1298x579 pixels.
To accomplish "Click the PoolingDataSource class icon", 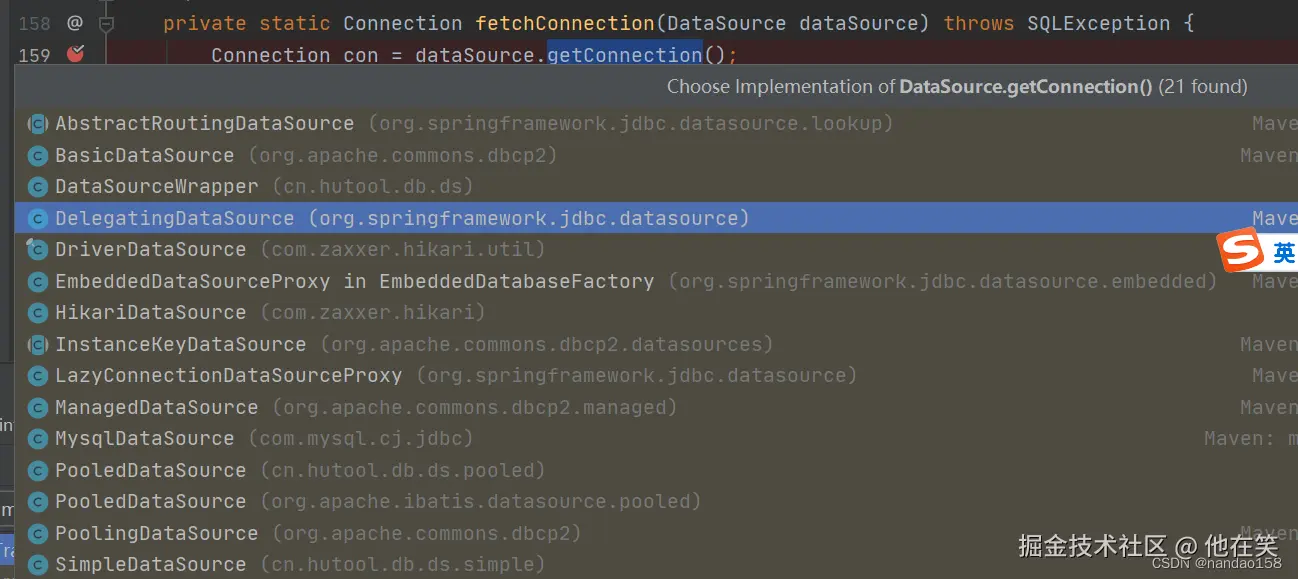I will tap(38, 533).
